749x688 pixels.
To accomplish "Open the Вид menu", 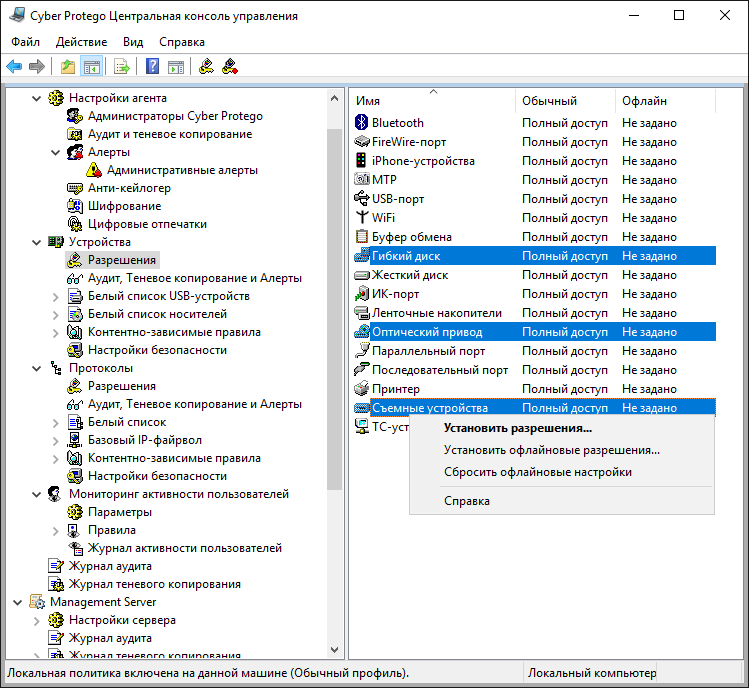I will (x=133, y=42).
